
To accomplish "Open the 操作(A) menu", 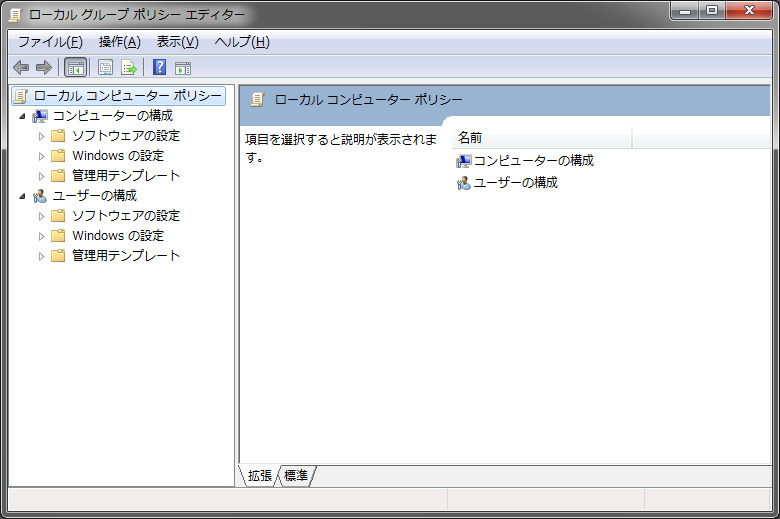I will click(119, 42).
